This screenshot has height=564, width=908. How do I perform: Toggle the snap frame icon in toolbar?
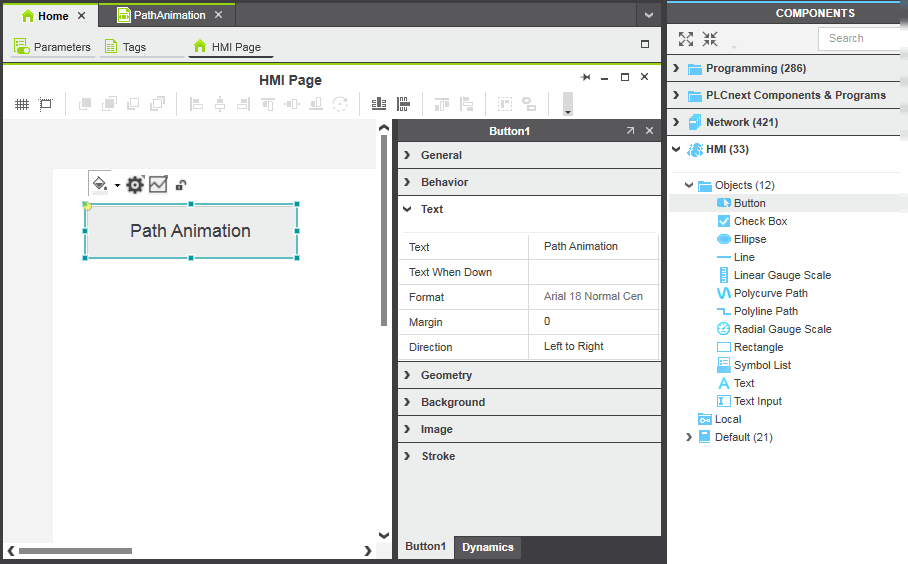tap(46, 104)
